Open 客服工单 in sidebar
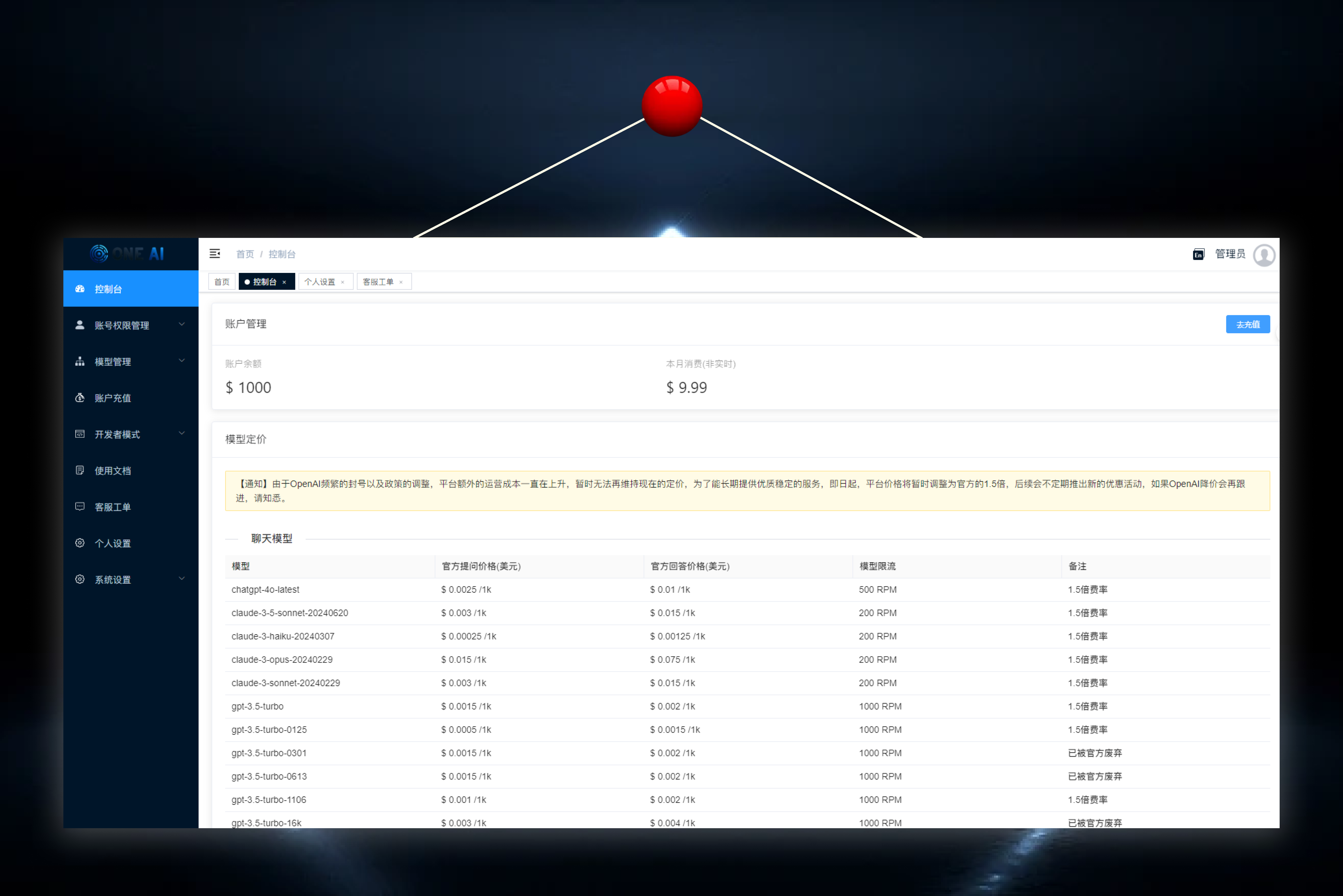The width and height of the screenshot is (1343, 896). click(113, 507)
